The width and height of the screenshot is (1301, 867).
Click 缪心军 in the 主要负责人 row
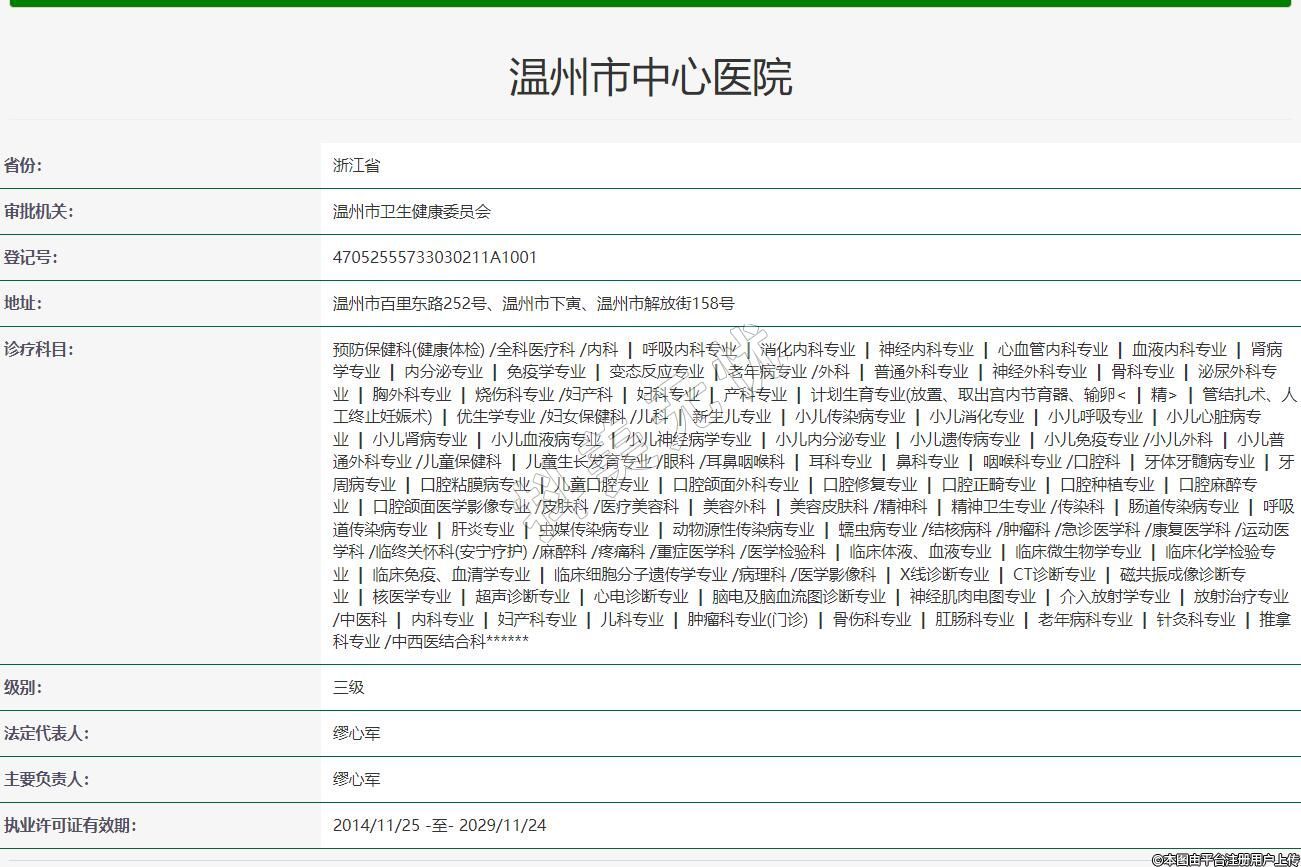coord(356,780)
